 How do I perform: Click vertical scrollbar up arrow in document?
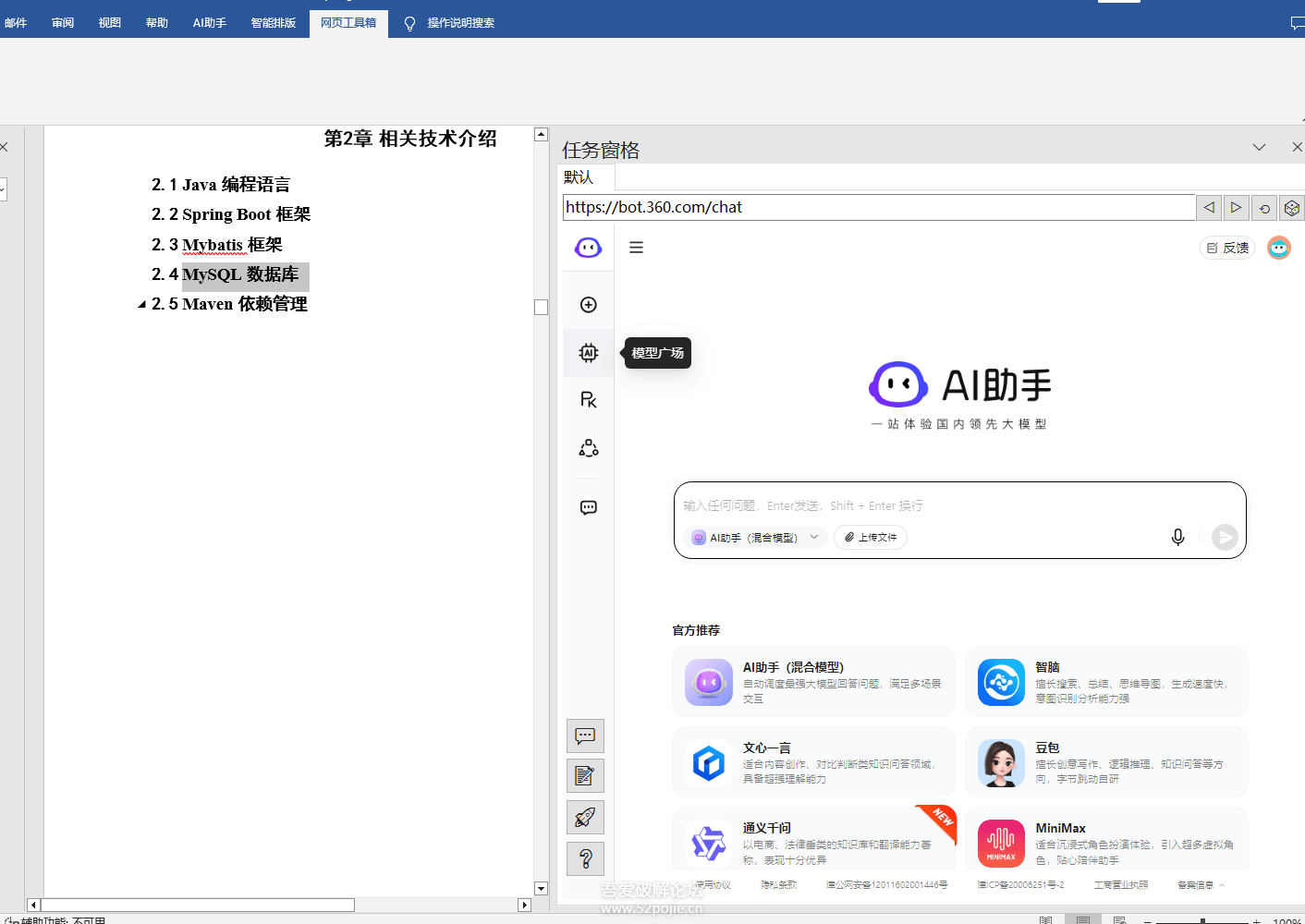[542, 135]
